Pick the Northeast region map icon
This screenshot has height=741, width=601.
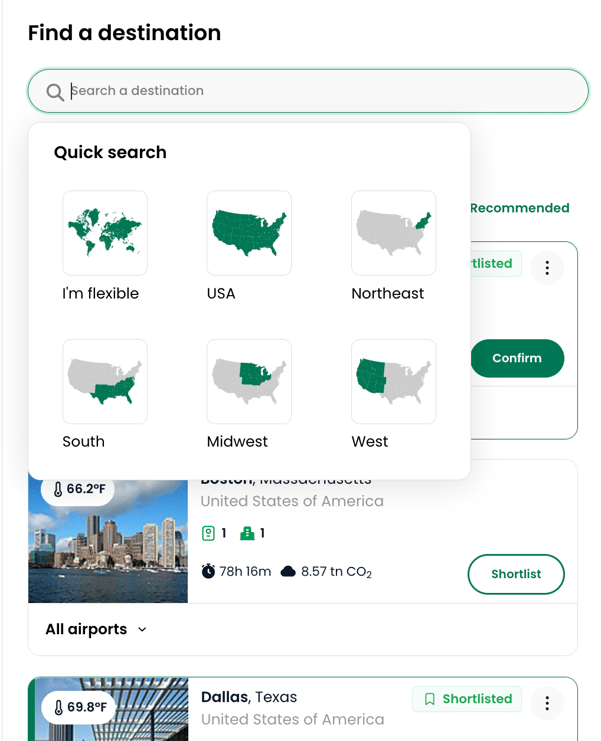point(394,233)
